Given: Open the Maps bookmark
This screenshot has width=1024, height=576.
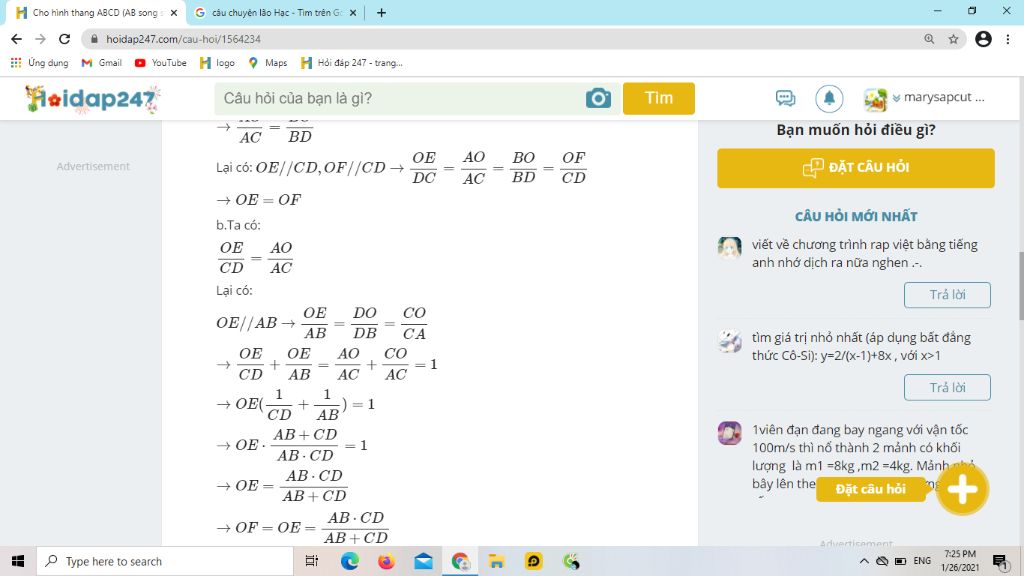Looking at the screenshot, I should [268, 63].
